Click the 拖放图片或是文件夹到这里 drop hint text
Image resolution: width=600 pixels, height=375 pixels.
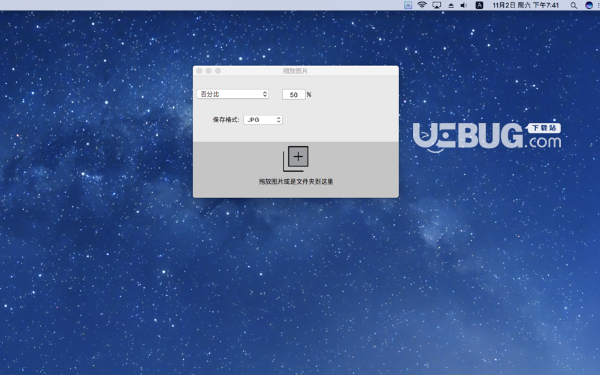tap(296, 181)
